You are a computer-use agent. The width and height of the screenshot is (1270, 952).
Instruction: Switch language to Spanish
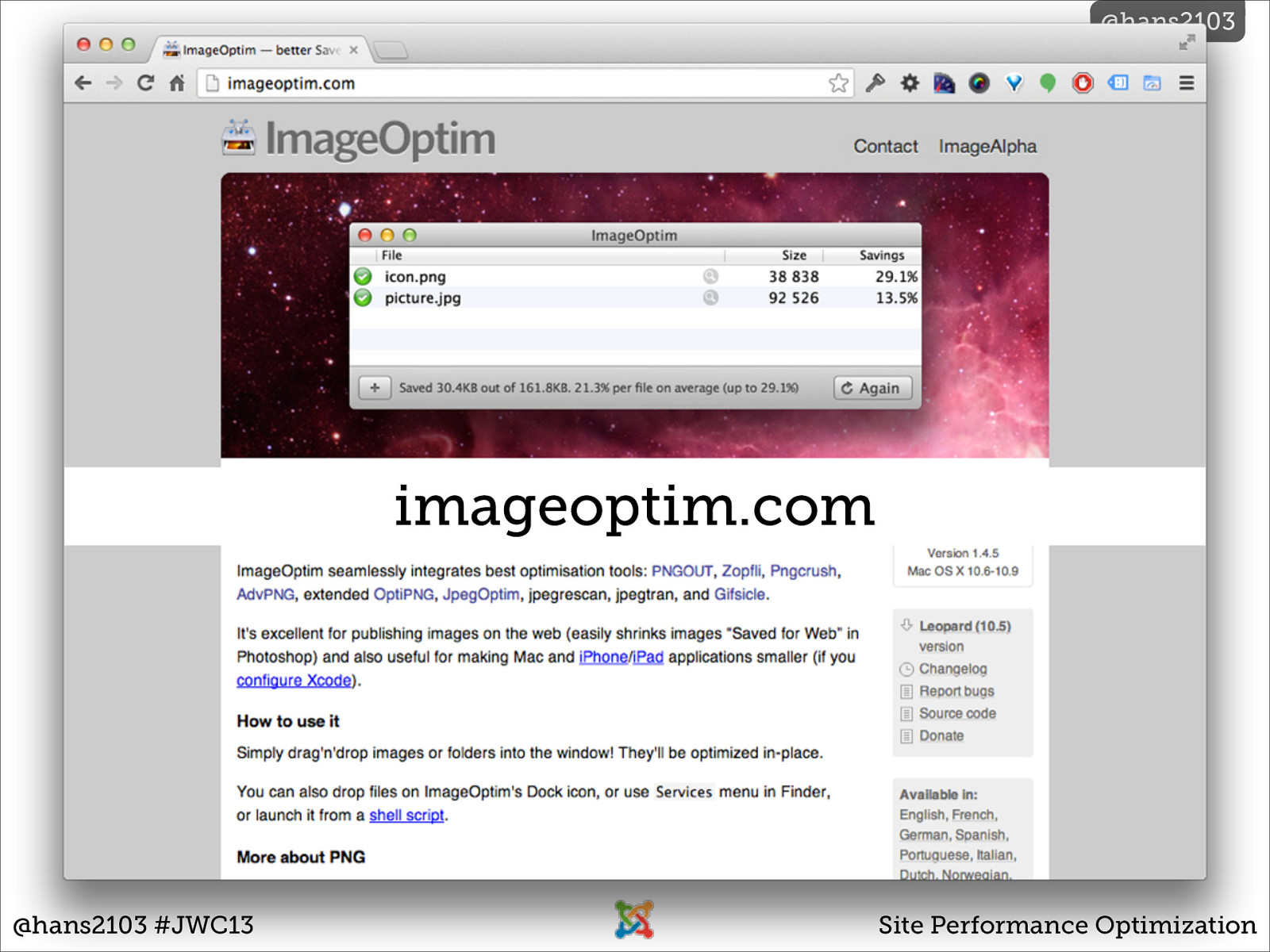point(980,835)
